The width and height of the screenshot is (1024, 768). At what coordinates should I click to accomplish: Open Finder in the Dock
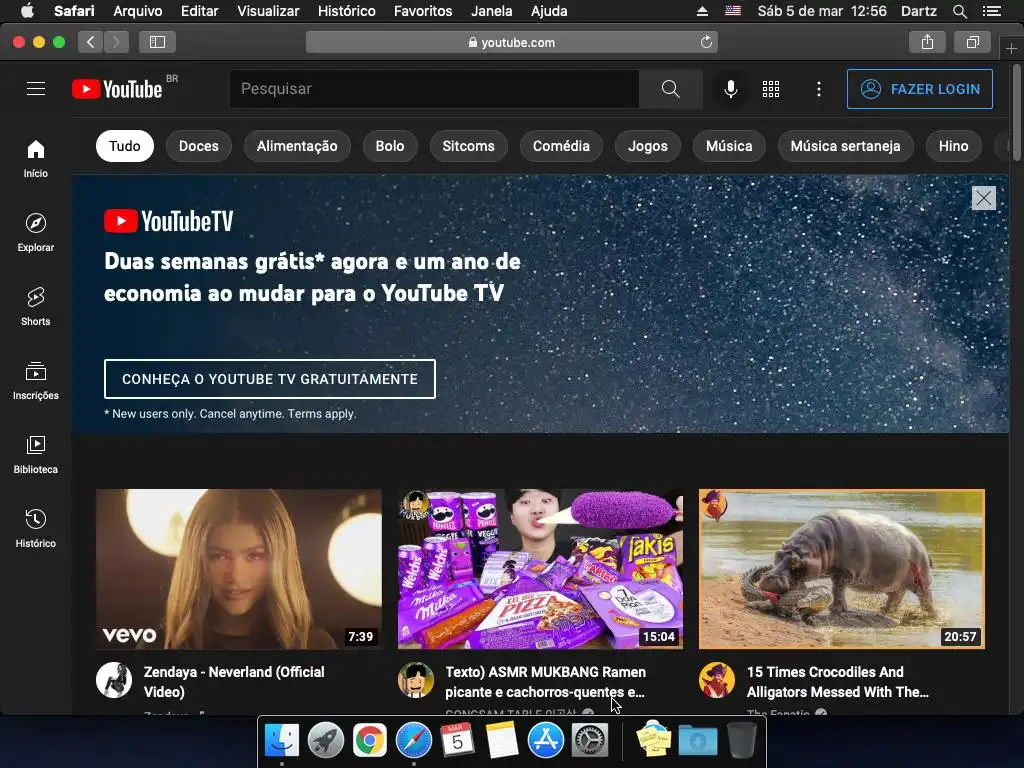pos(282,741)
